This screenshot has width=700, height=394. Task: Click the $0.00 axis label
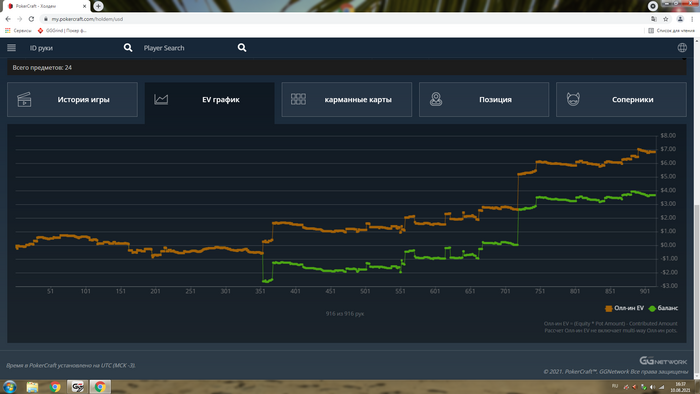pyautogui.click(x=668, y=245)
